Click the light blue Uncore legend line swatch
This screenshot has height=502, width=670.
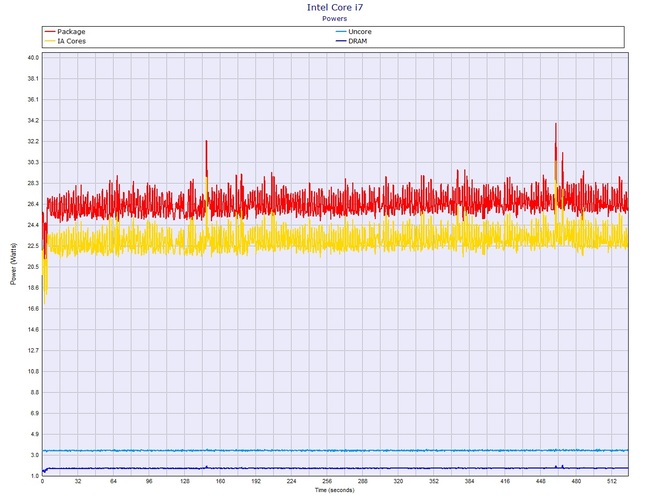341,32
